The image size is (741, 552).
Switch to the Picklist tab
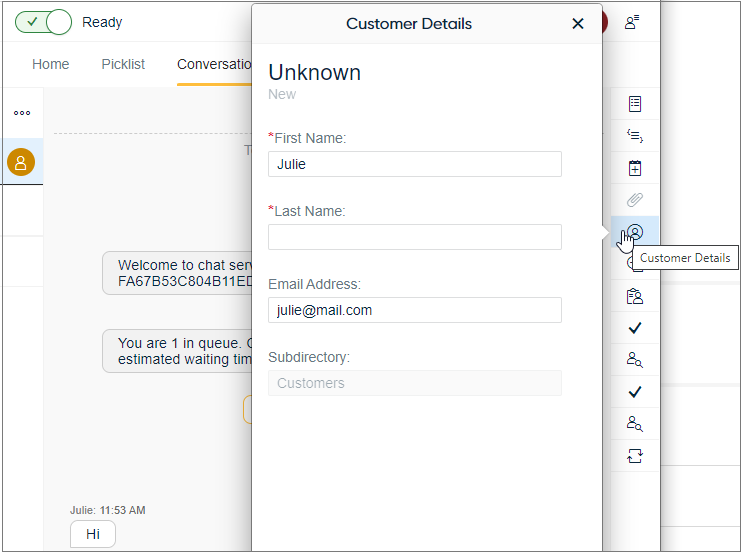(x=123, y=64)
